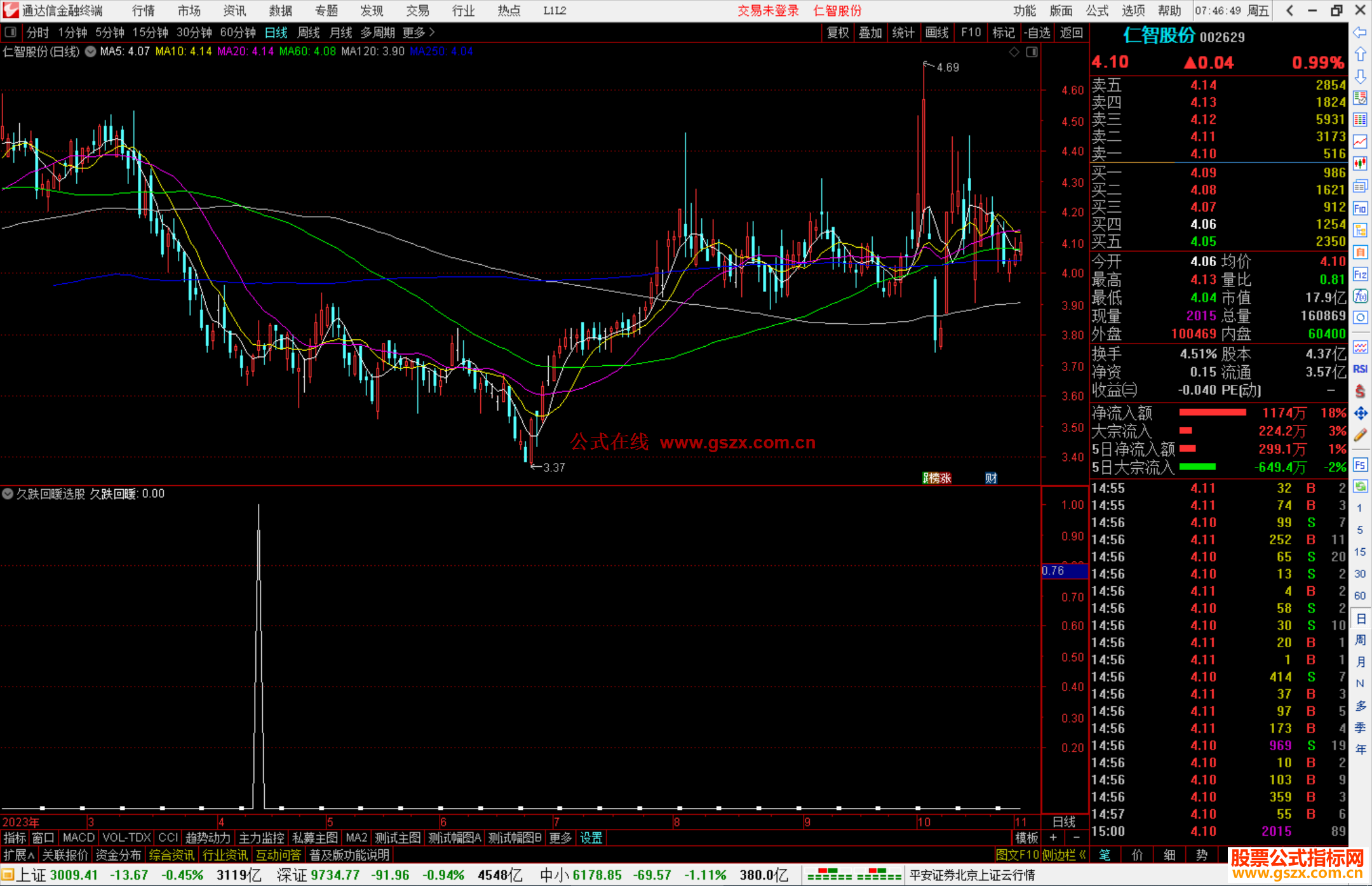Click the 复权 button
This screenshot has height=886, width=1372.
pos(837,32)
